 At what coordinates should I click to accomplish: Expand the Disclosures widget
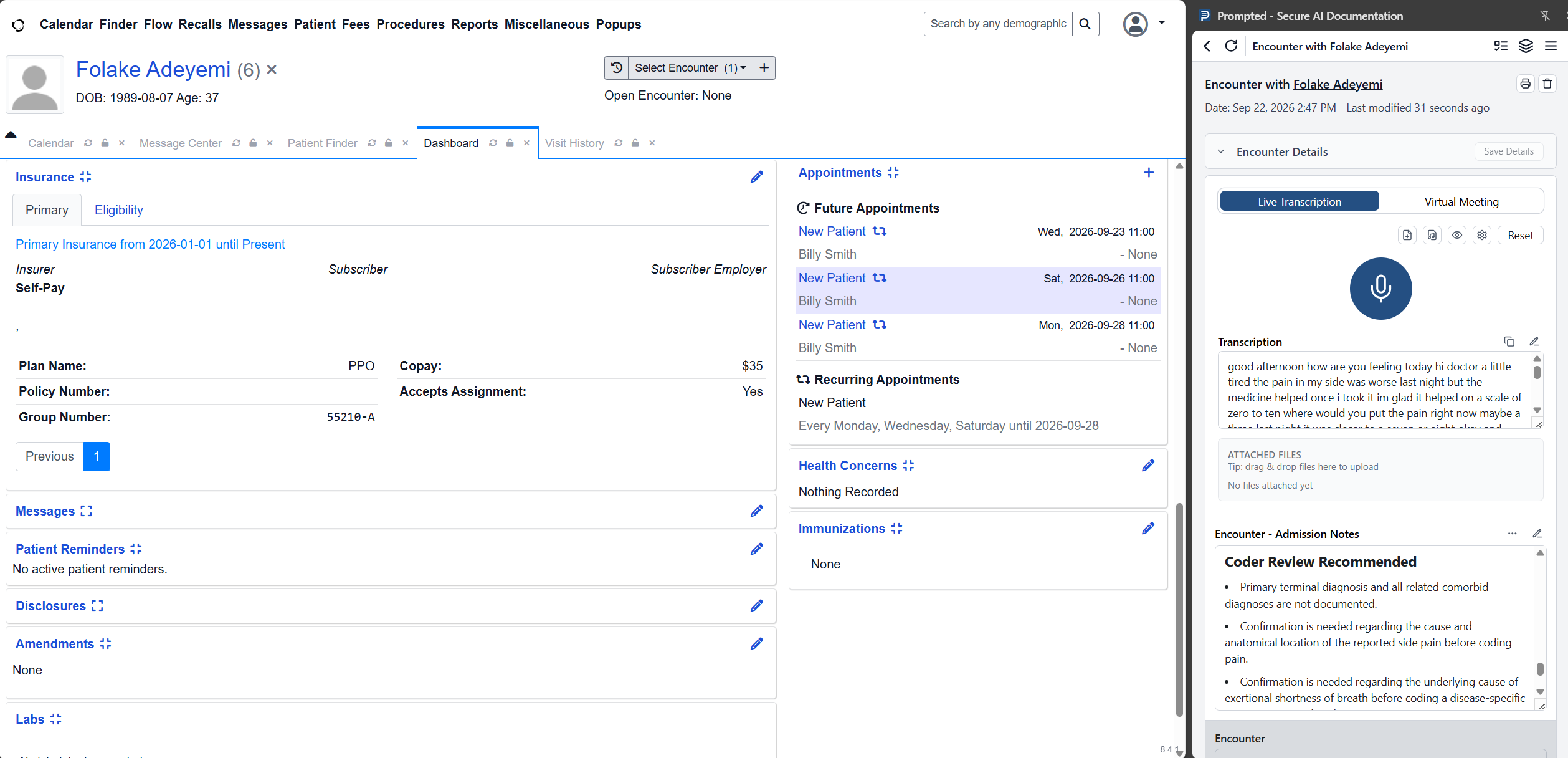97,606
